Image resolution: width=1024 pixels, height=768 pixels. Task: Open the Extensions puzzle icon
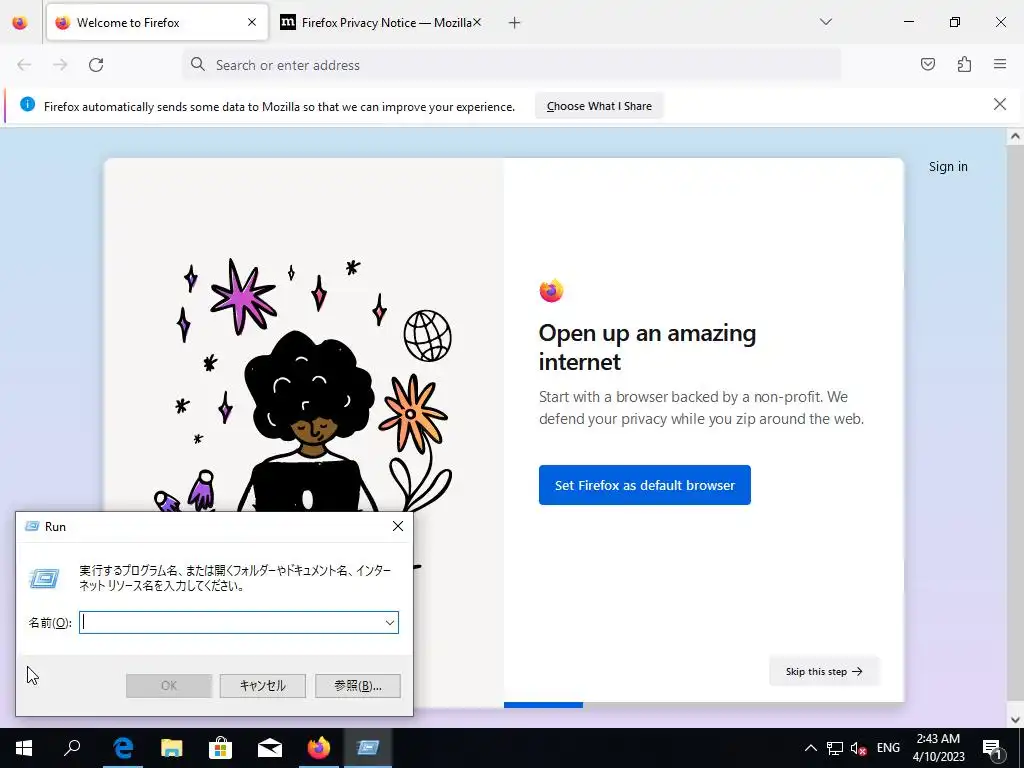pos(964,64)
